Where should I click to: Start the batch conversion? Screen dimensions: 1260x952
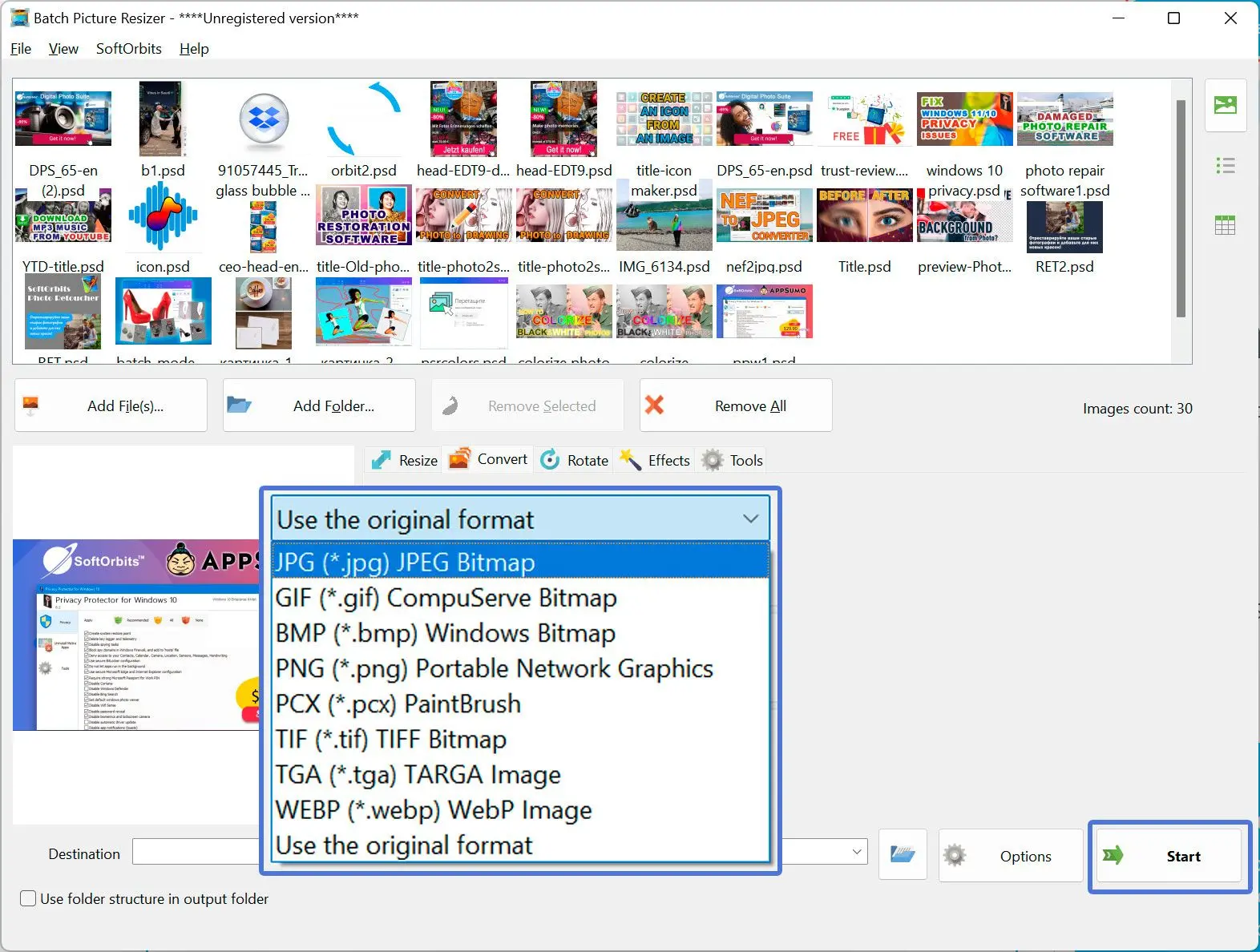click(x=1169, y=856)
